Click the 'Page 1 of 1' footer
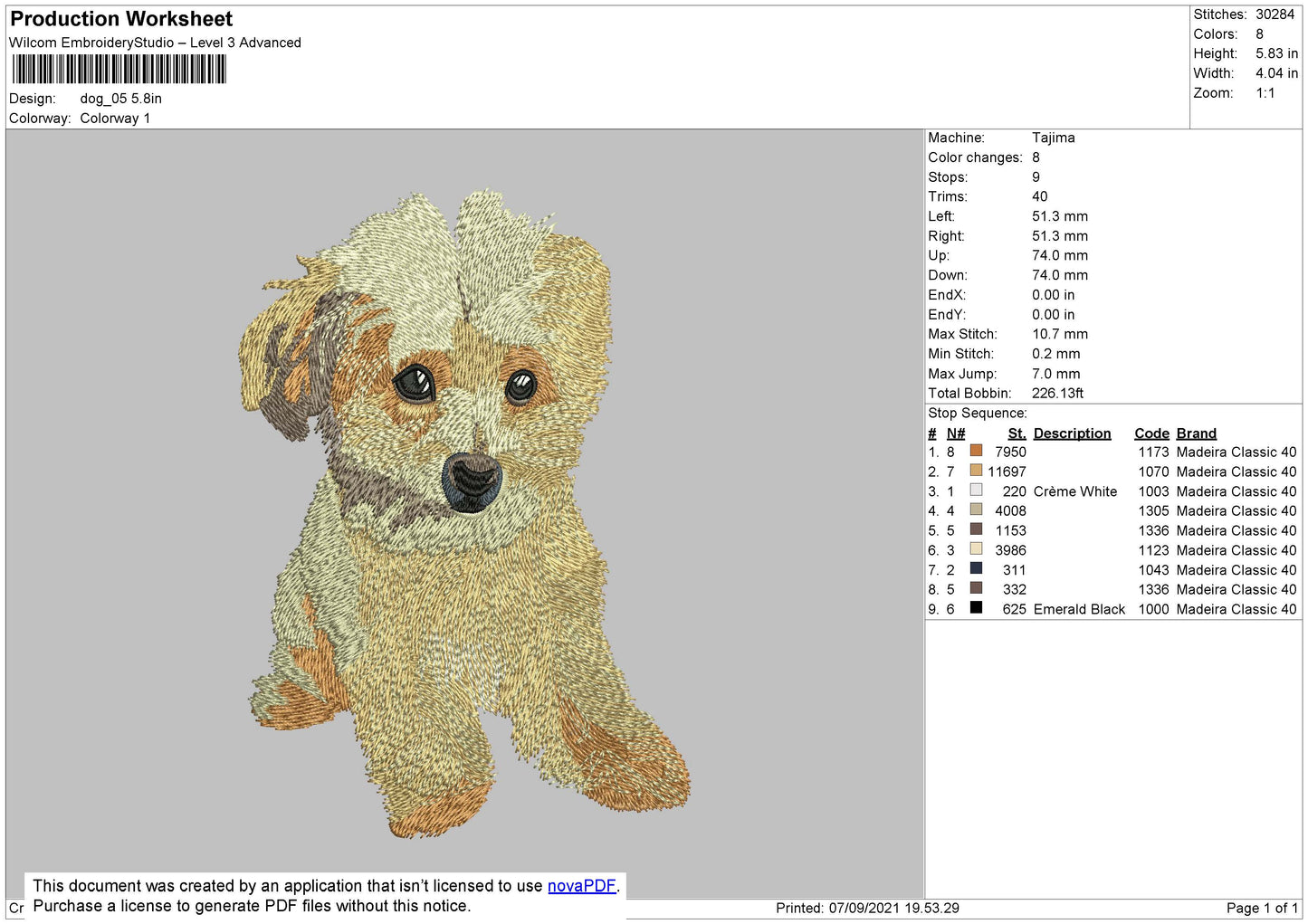The image size is (1308, 924). pos(1262,909)
